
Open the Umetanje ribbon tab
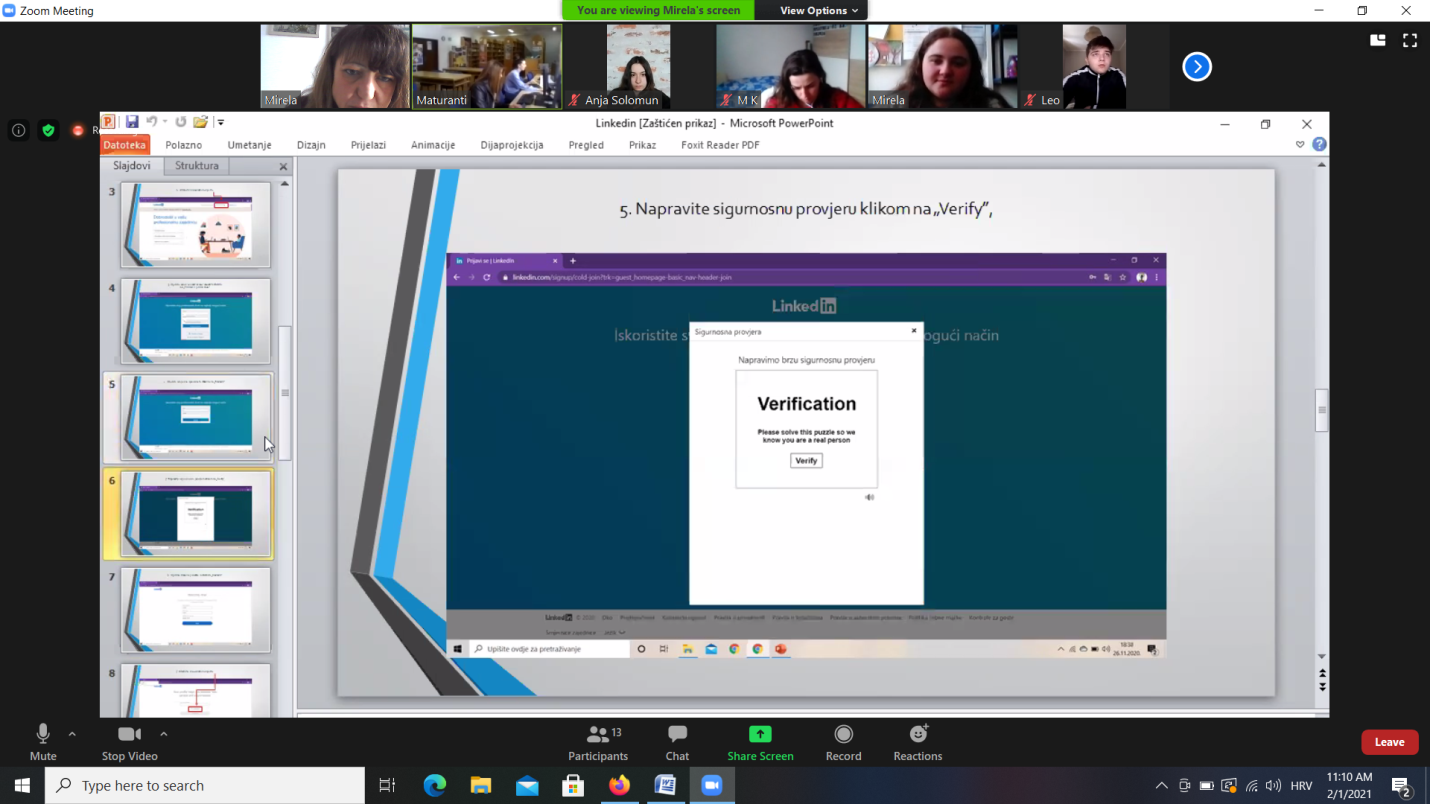click(x=249, y=145)
